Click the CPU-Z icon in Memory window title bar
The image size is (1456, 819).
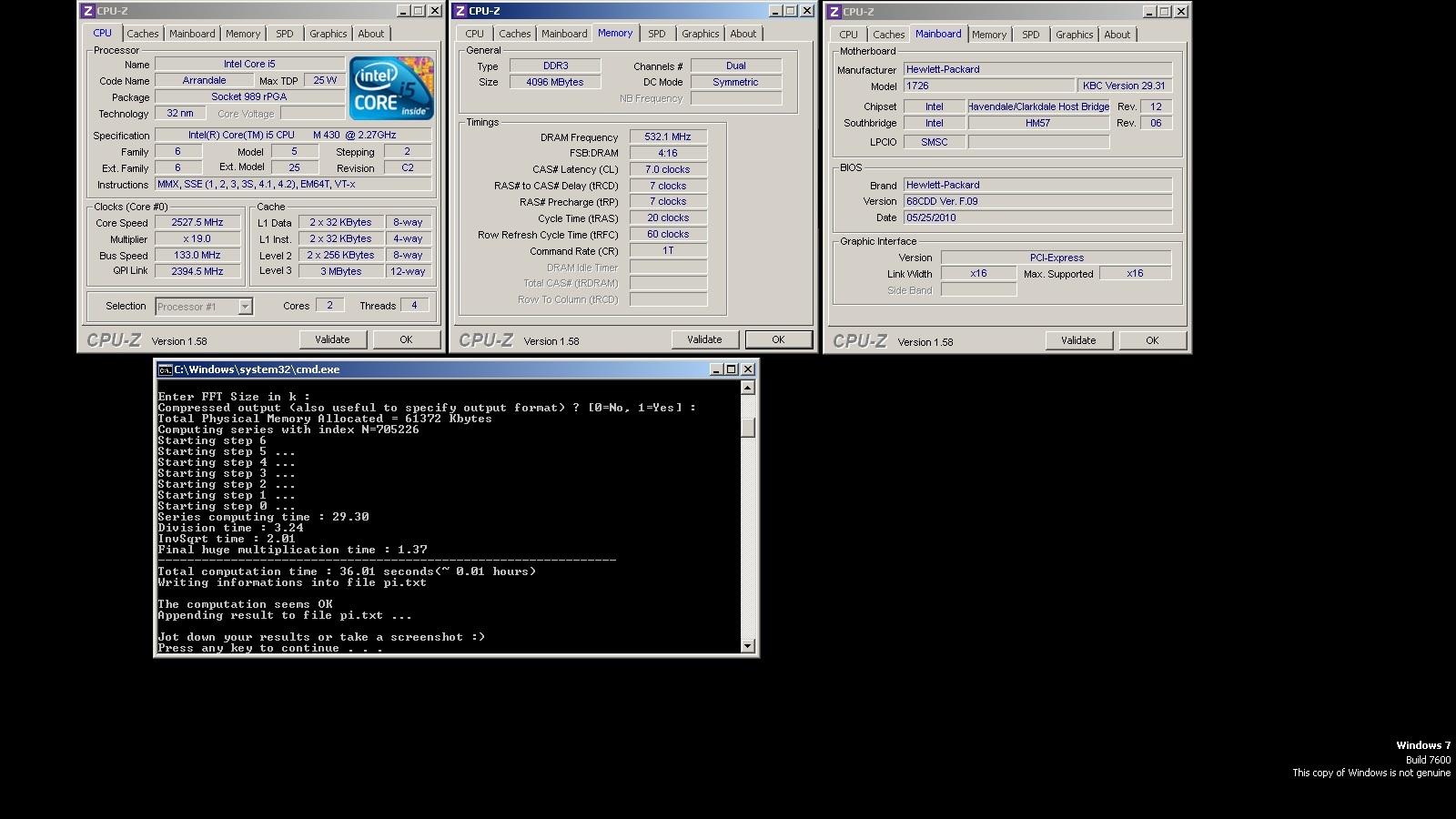click(460, 11)
